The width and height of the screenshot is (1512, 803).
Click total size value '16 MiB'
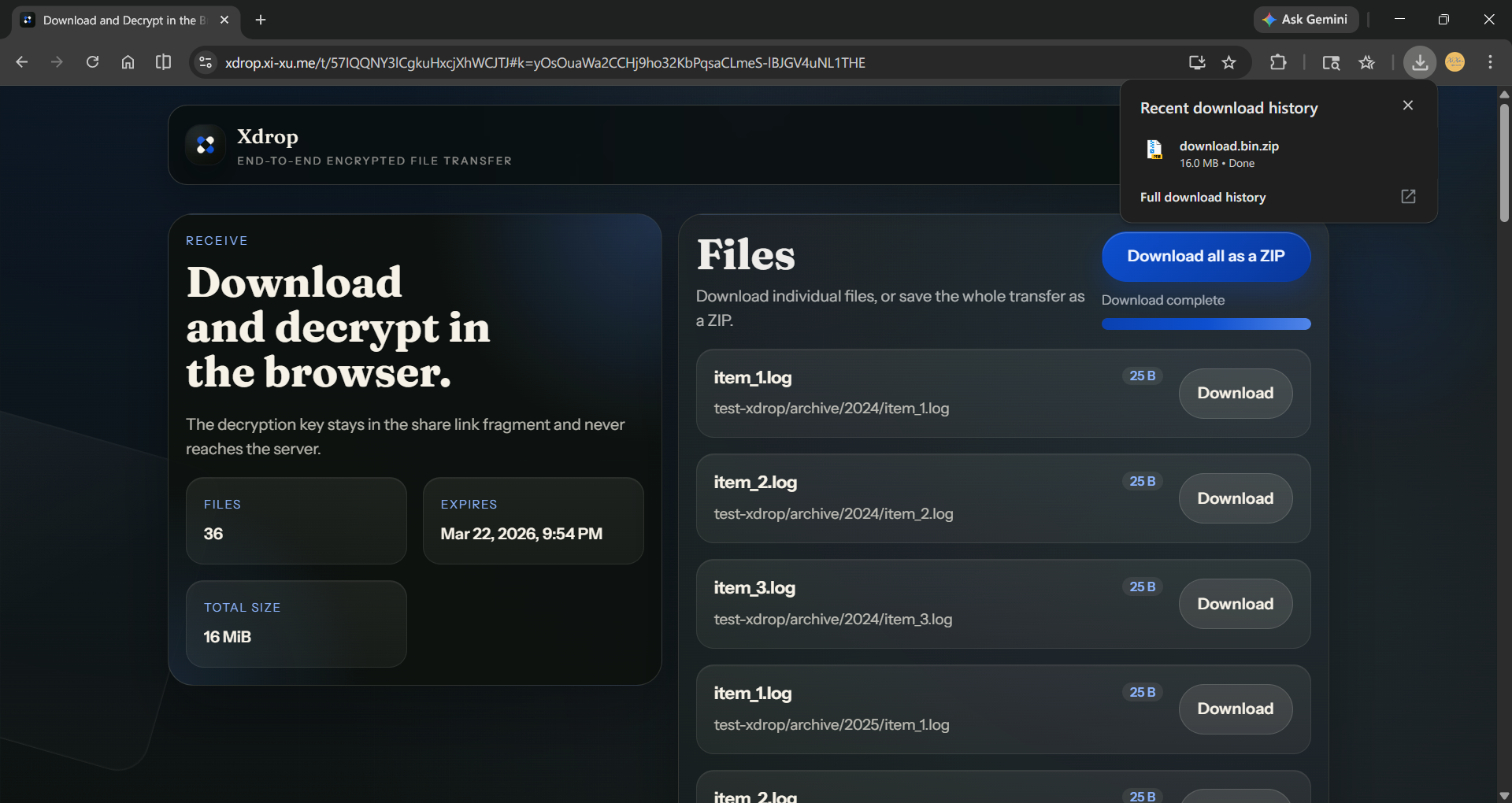pos(228,637)
